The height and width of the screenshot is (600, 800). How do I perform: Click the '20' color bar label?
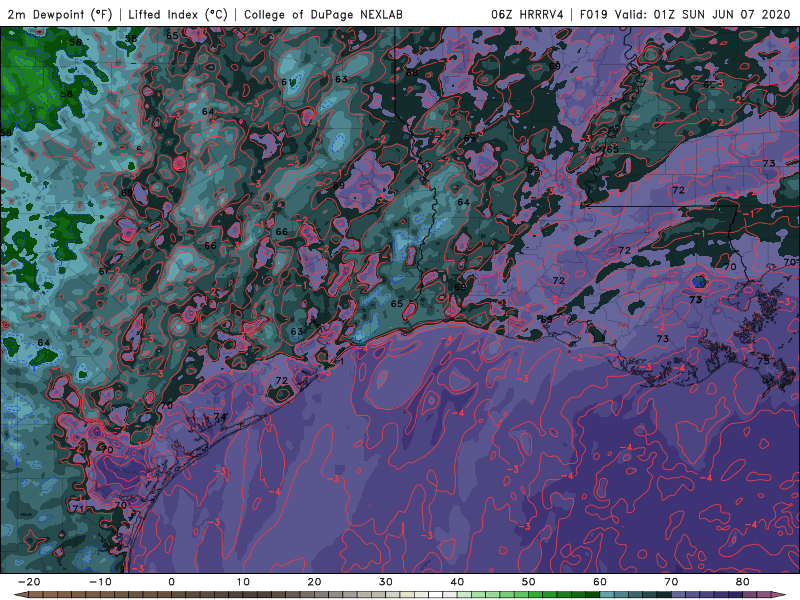pos(314,582)
